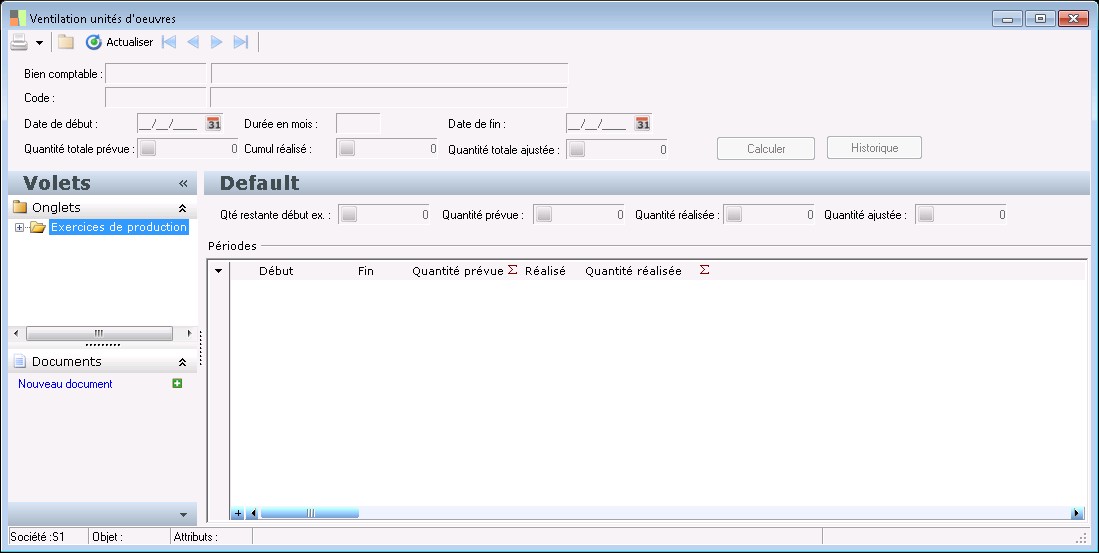Select Exercices de production tree item
The width and height of the screenshot is (1099, 553).
(118, 227)
